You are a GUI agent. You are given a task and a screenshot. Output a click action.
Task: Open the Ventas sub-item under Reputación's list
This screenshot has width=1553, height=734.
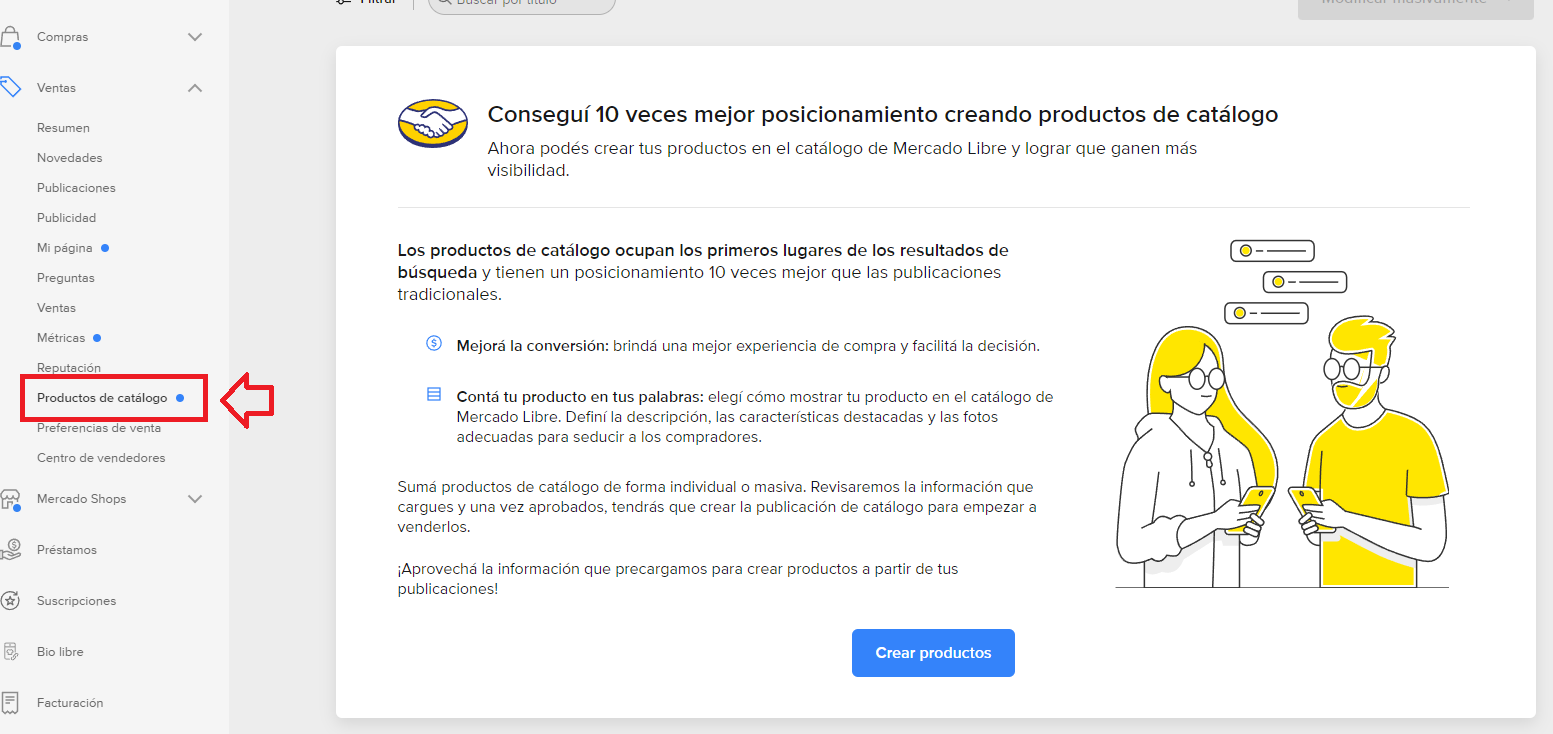point(56,308)
